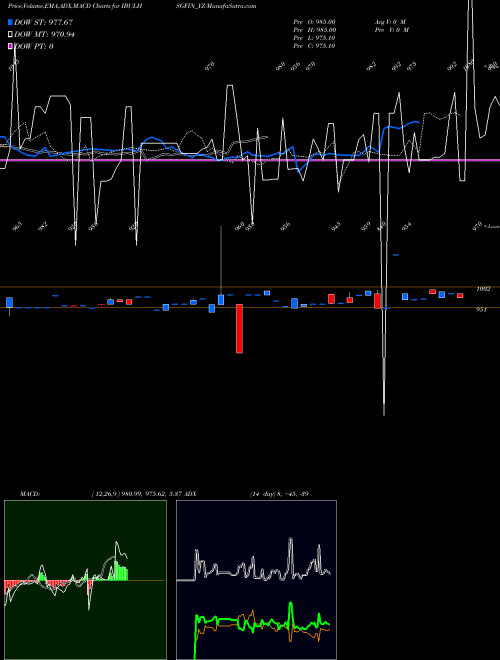Click the 'Pre H: 985.60' value

pyautogui.click(x=314, y=30)
